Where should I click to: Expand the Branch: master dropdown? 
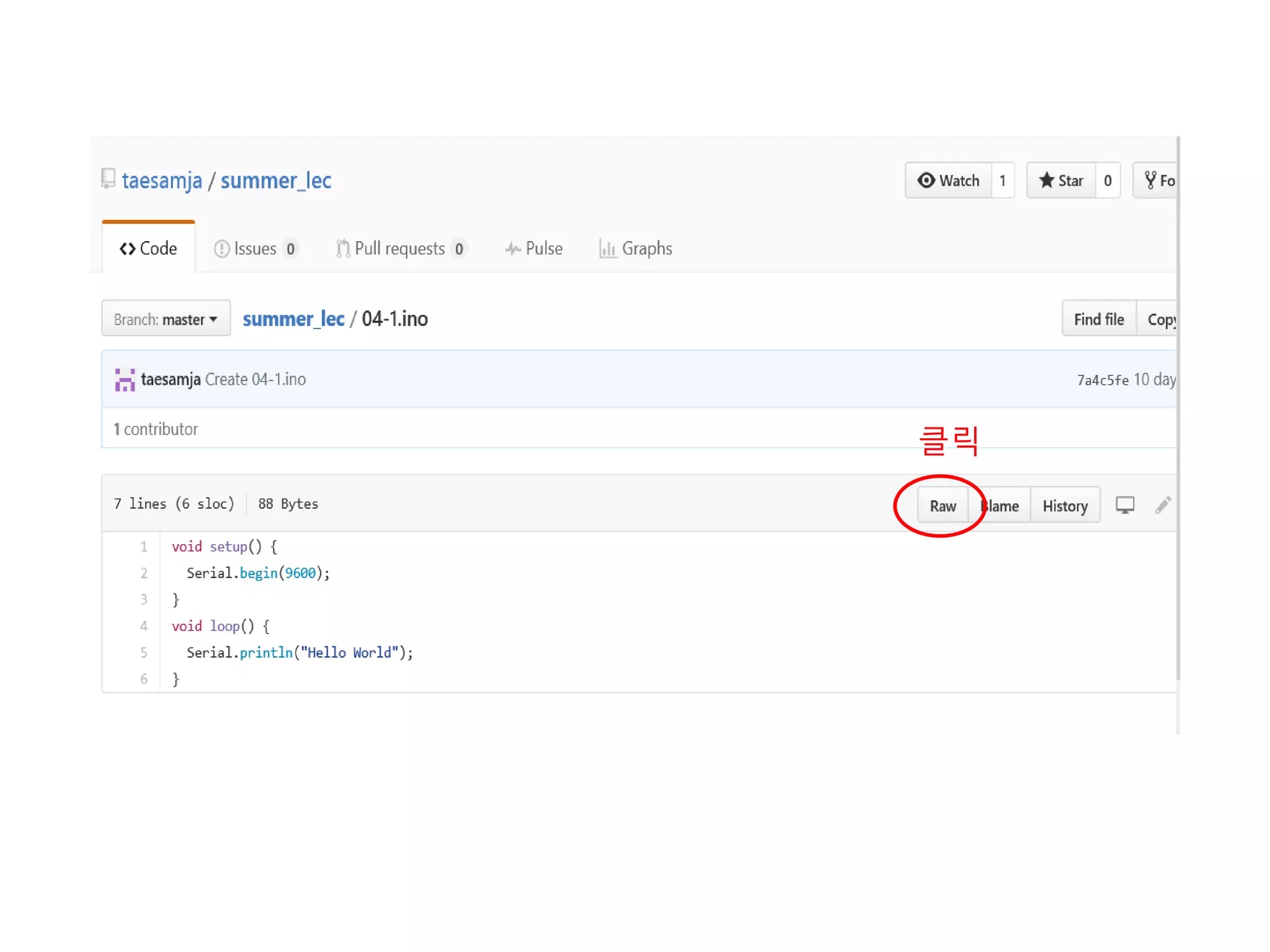coord(166,319)
